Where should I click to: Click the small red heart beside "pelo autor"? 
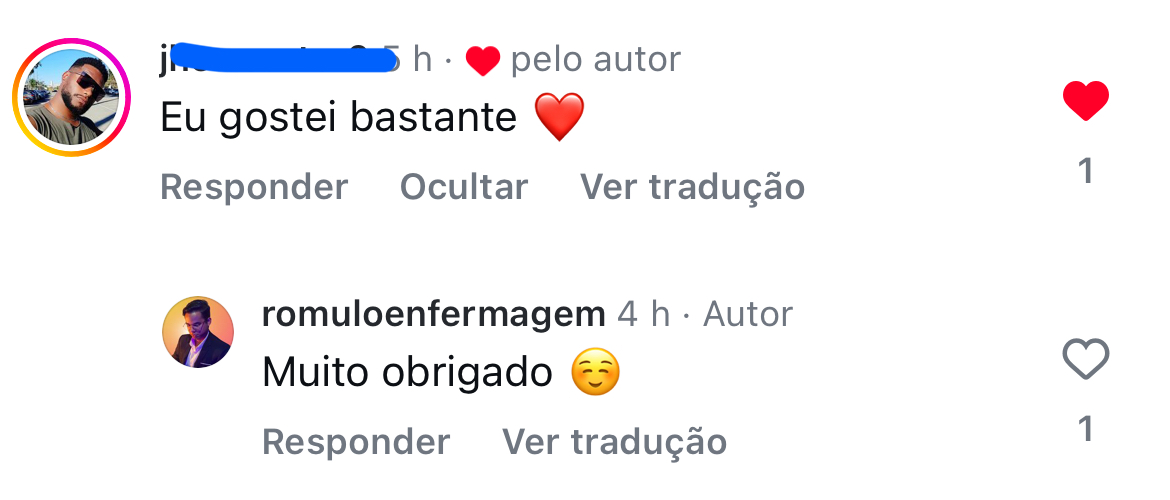(x=483, y=60)
